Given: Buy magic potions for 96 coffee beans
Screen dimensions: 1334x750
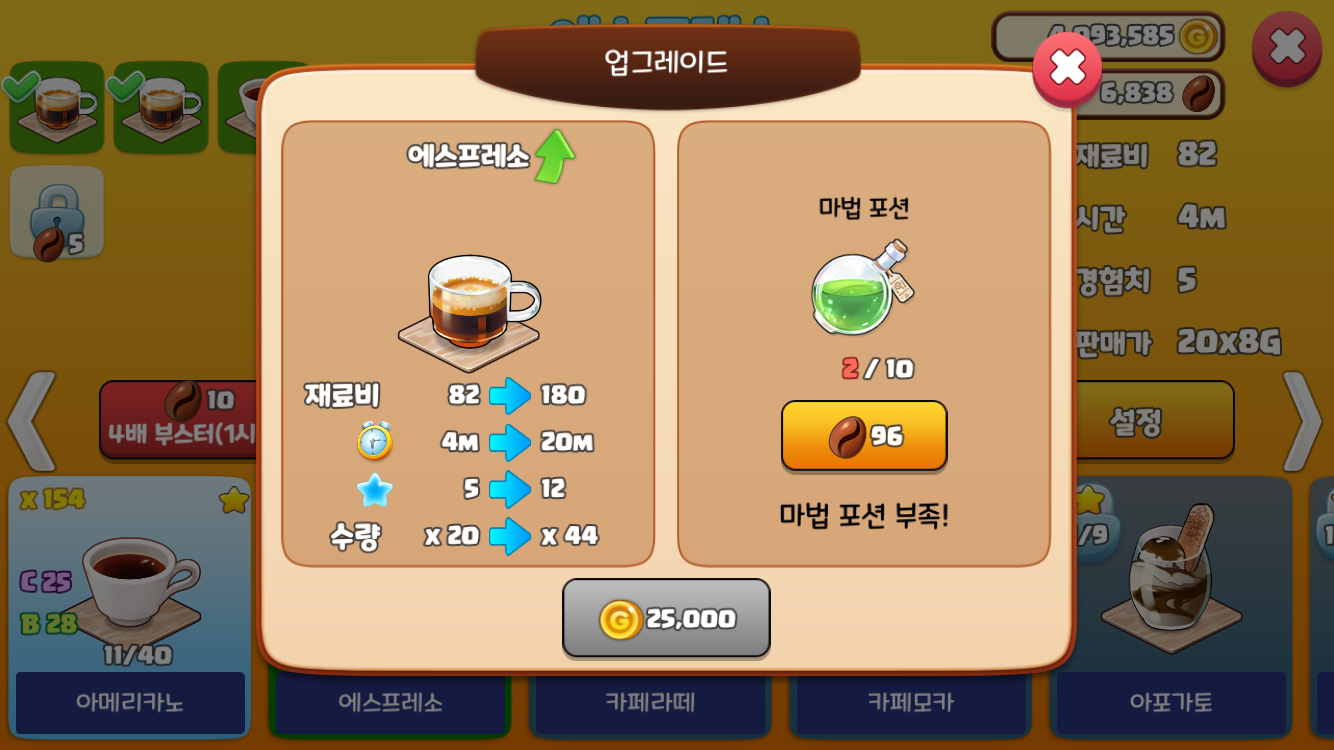Looking at the screenshot, I should pos(864,436).
